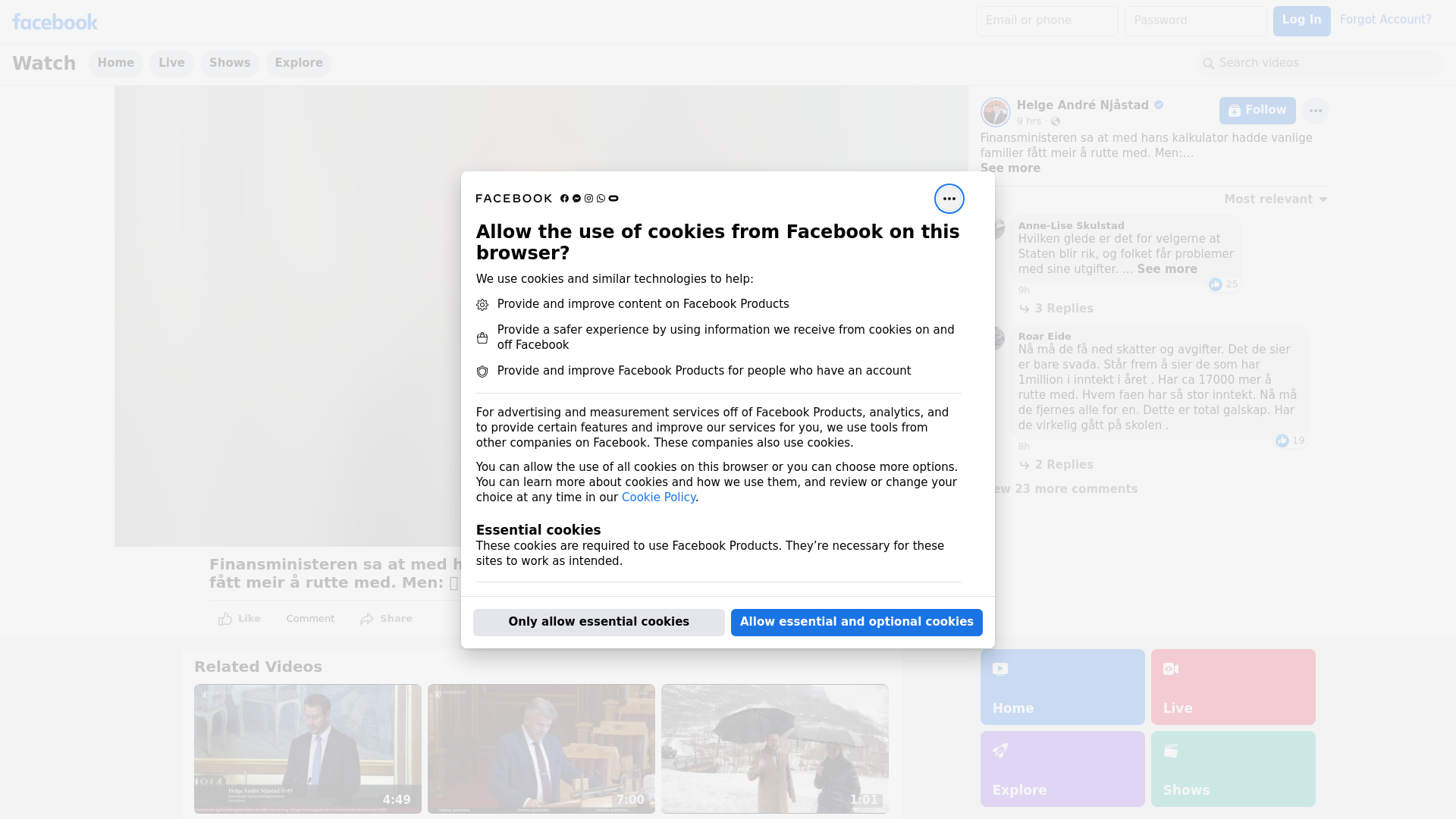Open the Shows tile with clapperboard icon
The height and width of the screenshot is (819, 1456).
1233,769
